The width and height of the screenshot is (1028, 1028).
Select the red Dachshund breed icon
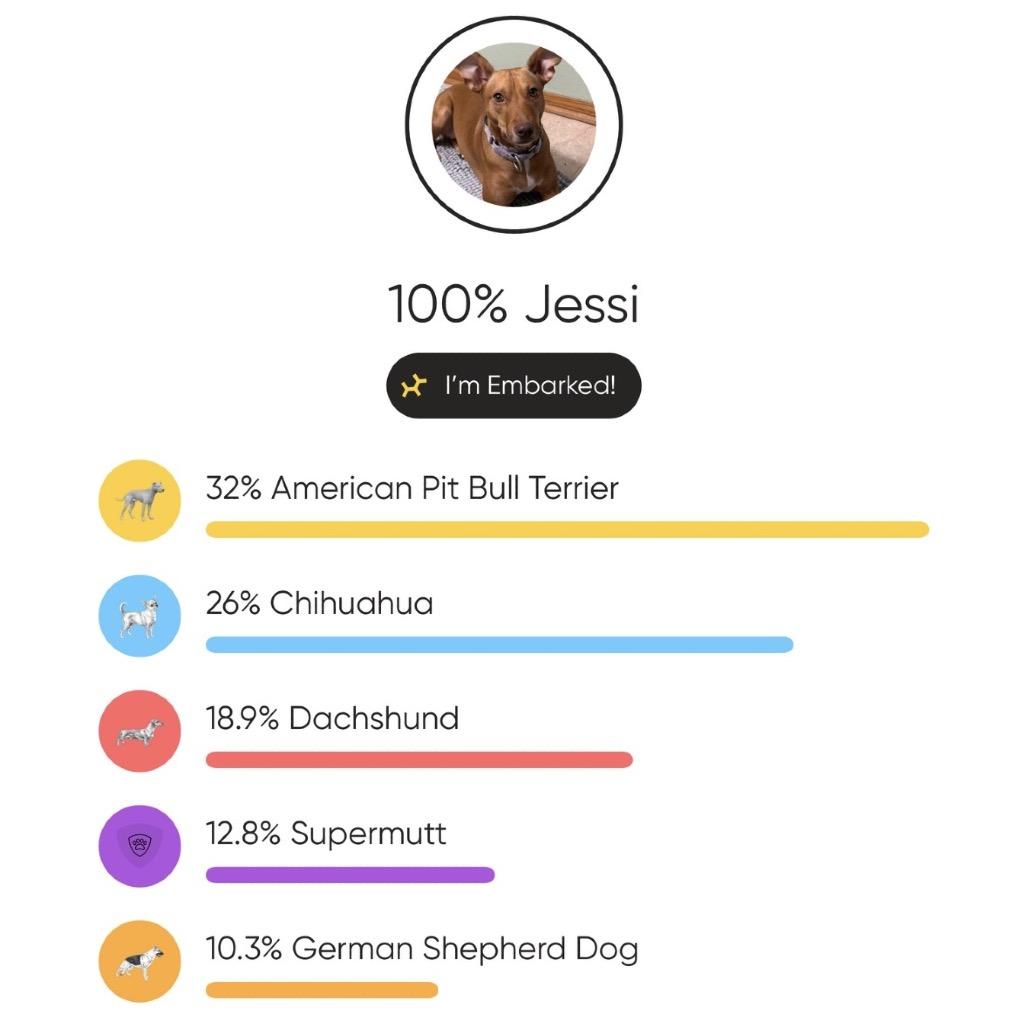(140, 731)
